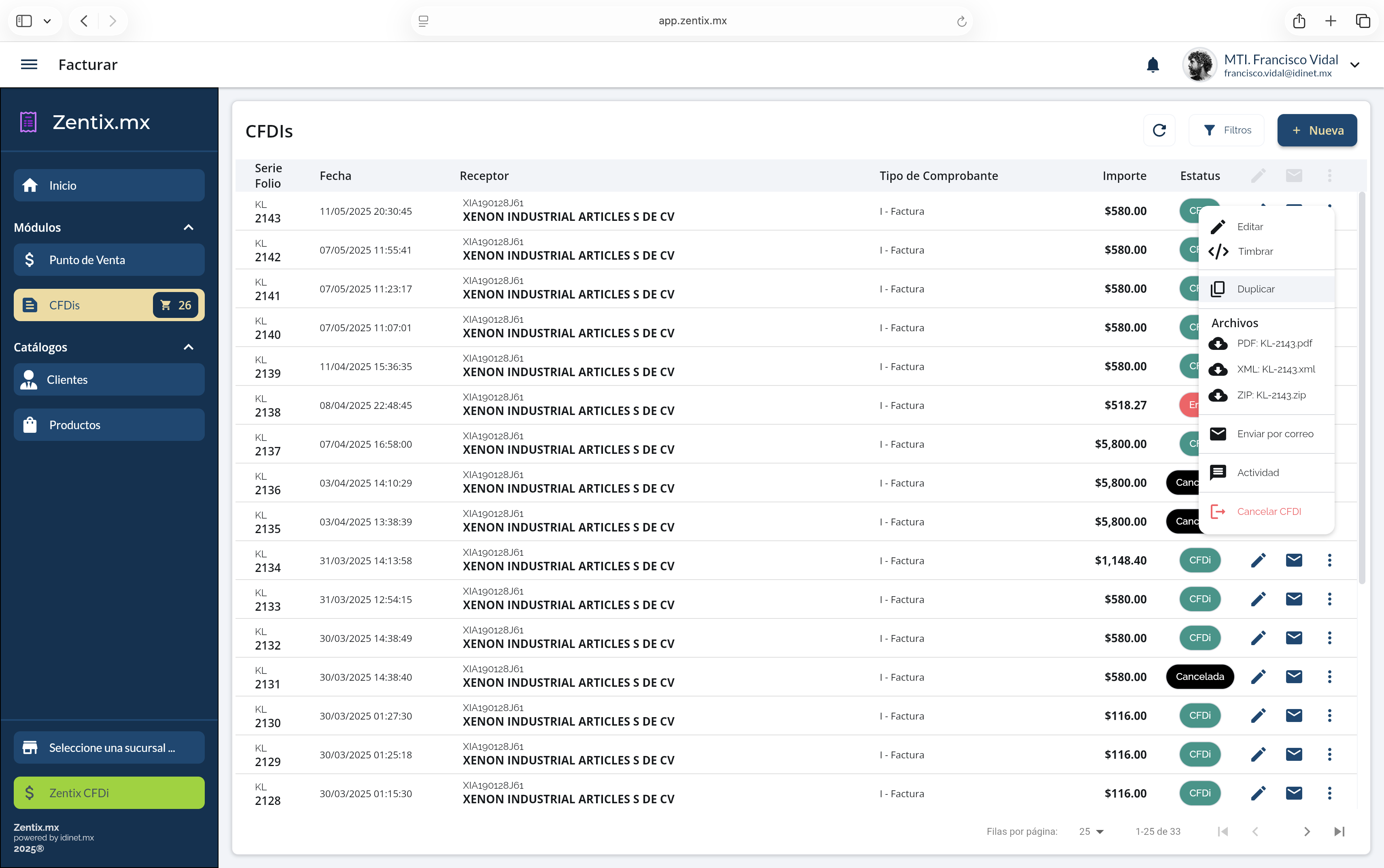Viewport: 1384px width, 868px height.
Task: Click envelope mail icon for folio 2131
Action: 1293,677
